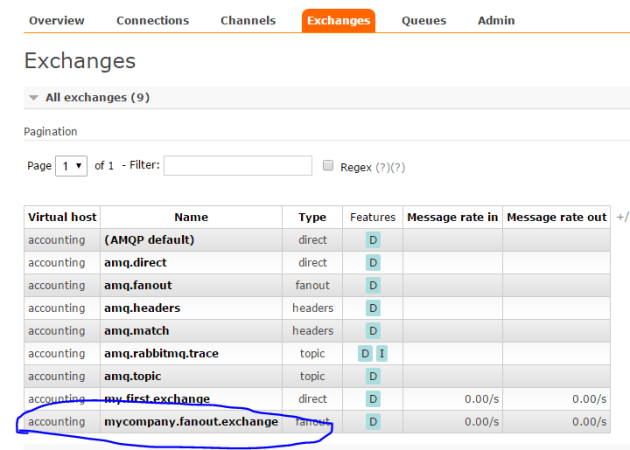Click the D durable badge for mycompany.fanout.exchange

tap(373, 422)
